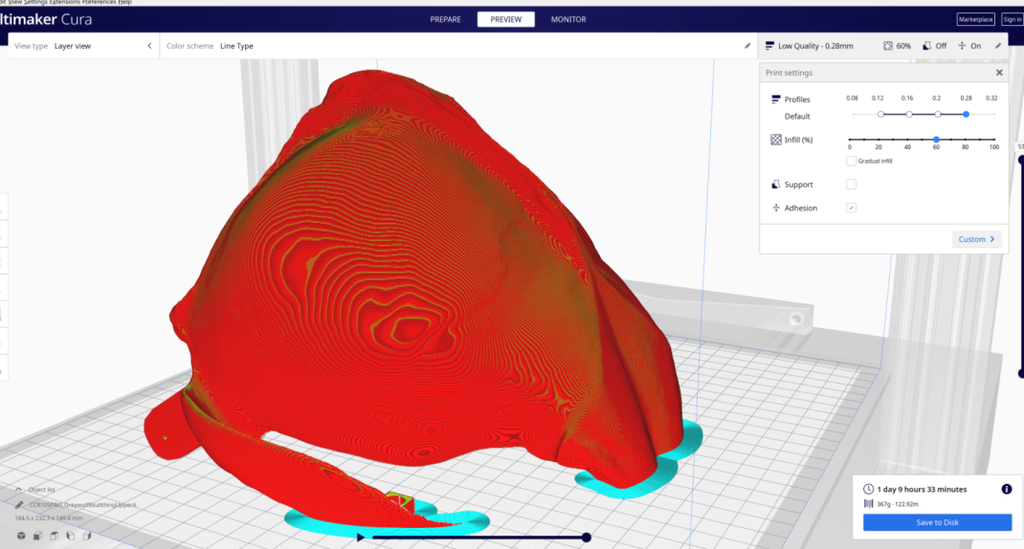
Task: Enable the Gradual infill checkbox
Action: coord(851,161)
